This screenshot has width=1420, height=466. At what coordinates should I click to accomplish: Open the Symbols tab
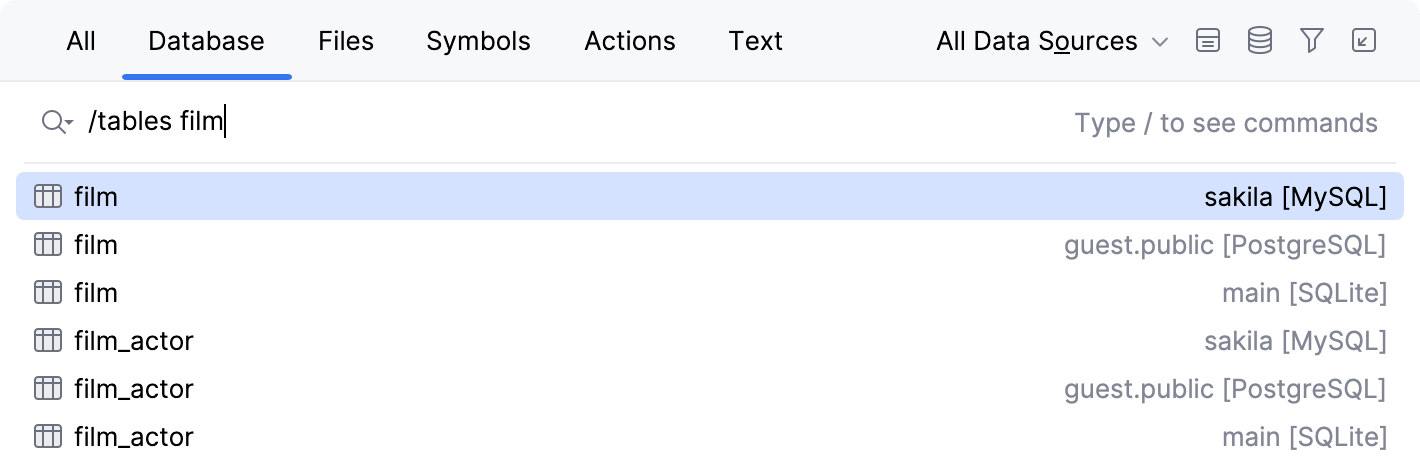tap(478, 41)
